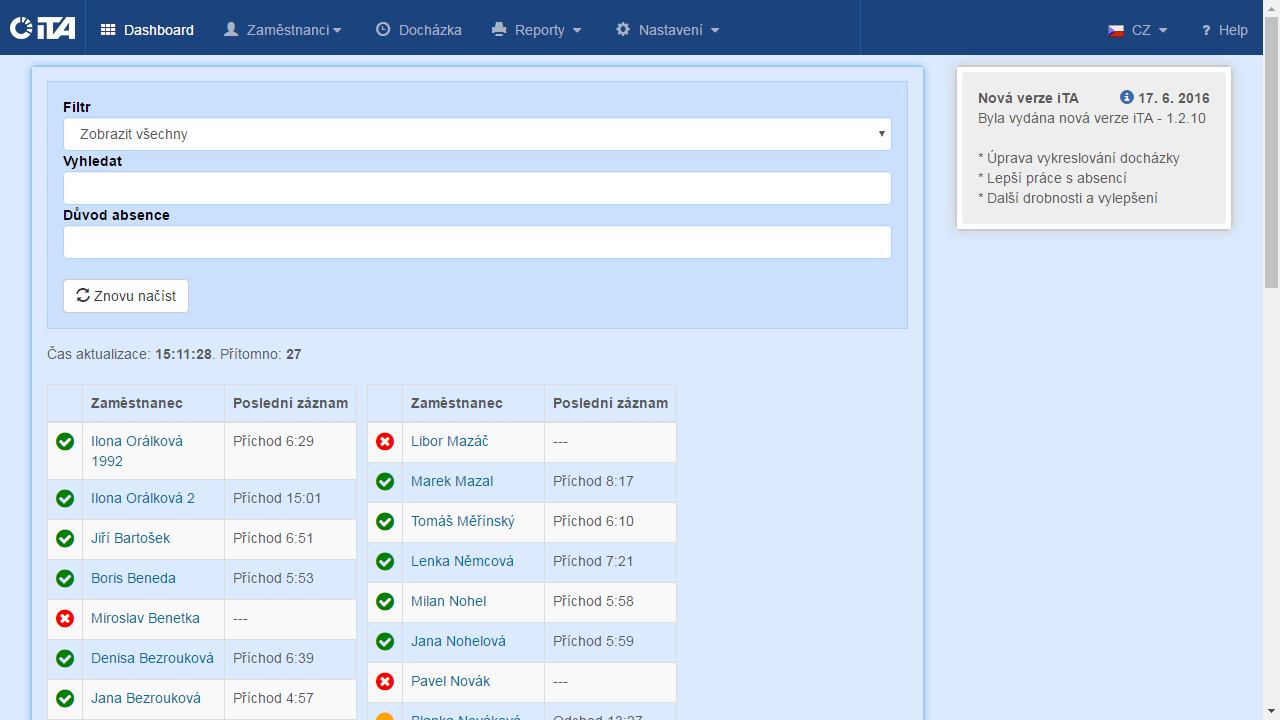
Task: Open the CZ language selector
Action: click(1138, 30)
